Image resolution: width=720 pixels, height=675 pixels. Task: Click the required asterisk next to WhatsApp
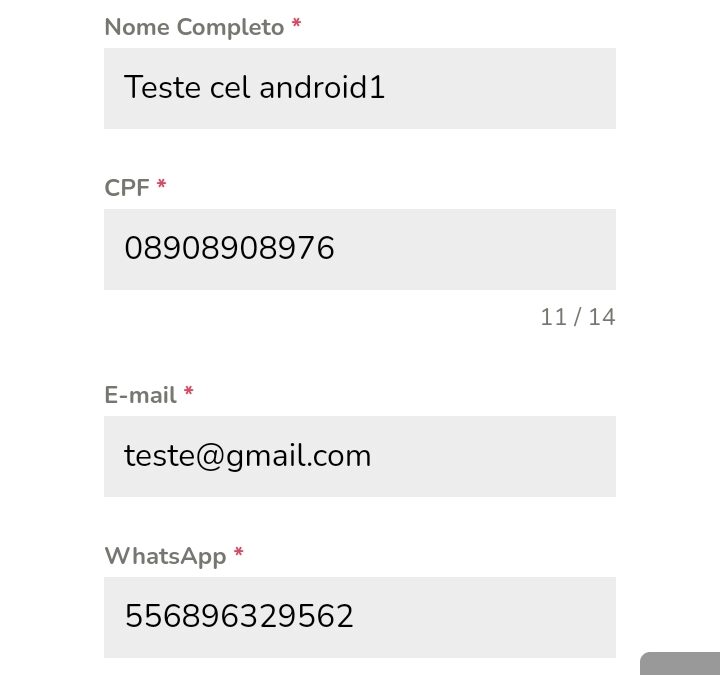coord(238,553)
